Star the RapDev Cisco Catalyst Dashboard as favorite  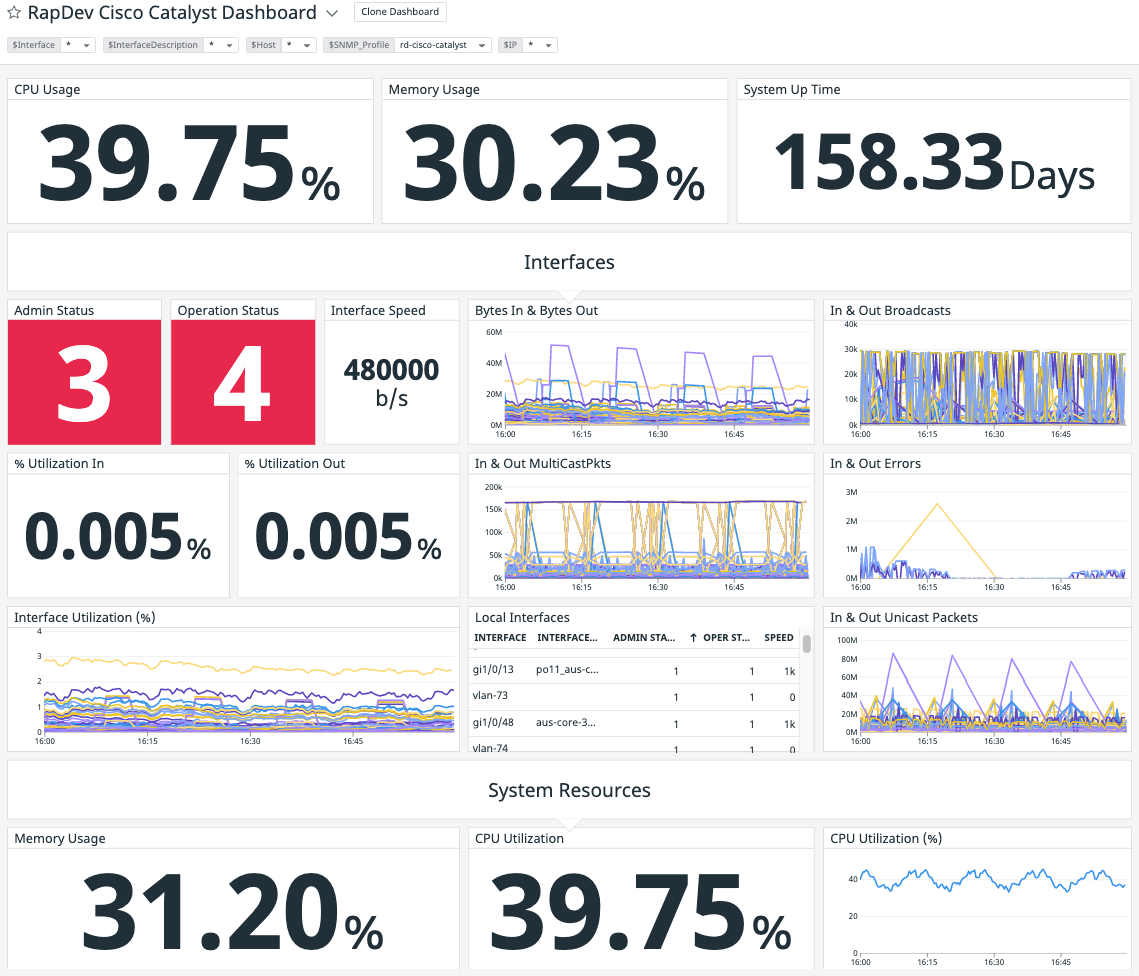14,12
